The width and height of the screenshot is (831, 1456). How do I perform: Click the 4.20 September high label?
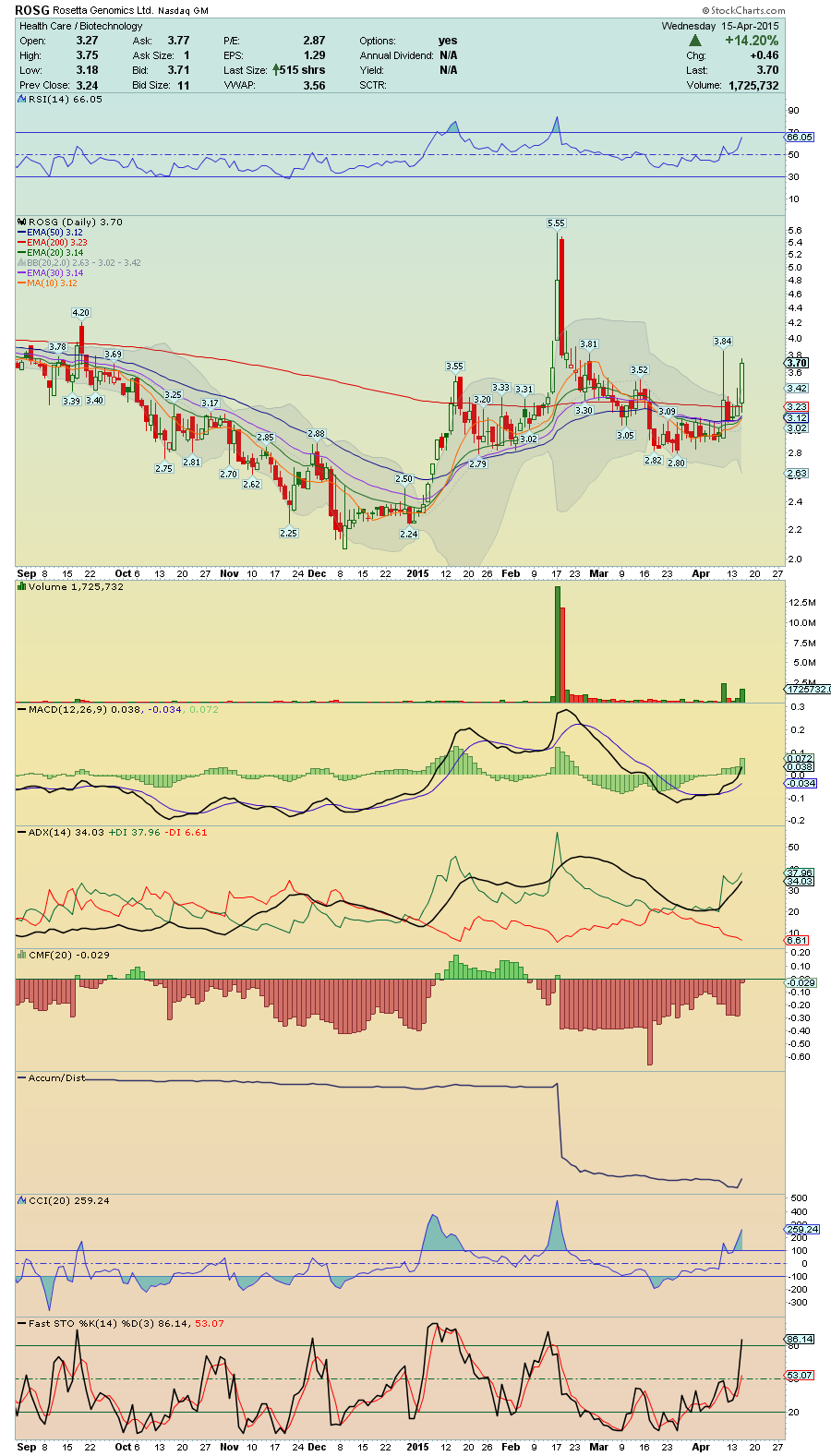coord(81,312)
